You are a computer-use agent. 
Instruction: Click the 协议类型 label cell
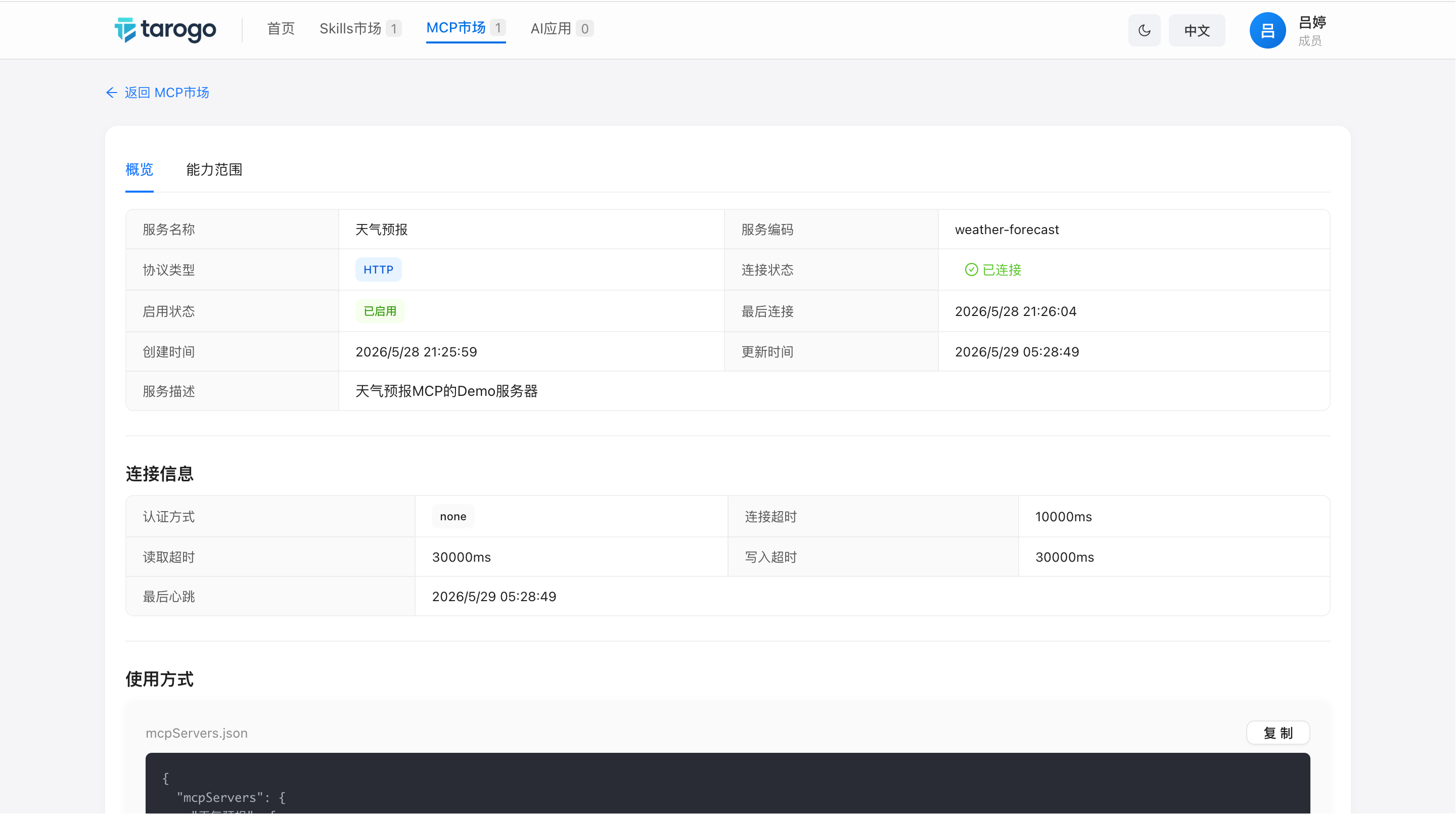point(233,269)
